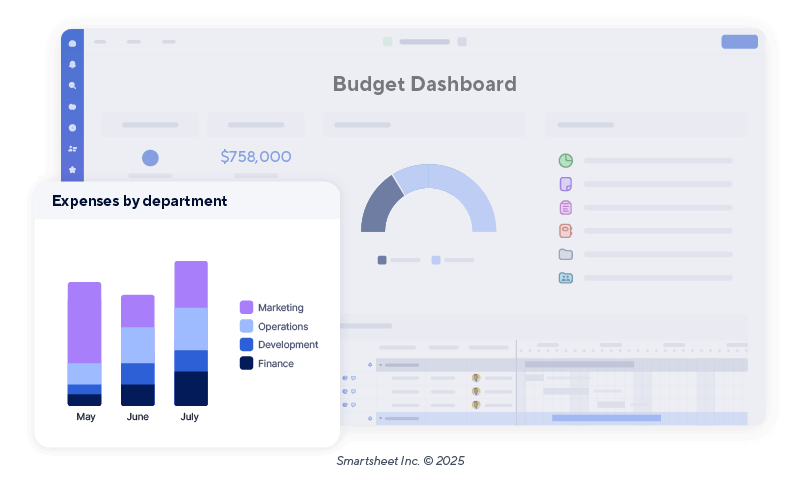Click the purple Marketing segment of the May bar

click(x=85, y=322)
